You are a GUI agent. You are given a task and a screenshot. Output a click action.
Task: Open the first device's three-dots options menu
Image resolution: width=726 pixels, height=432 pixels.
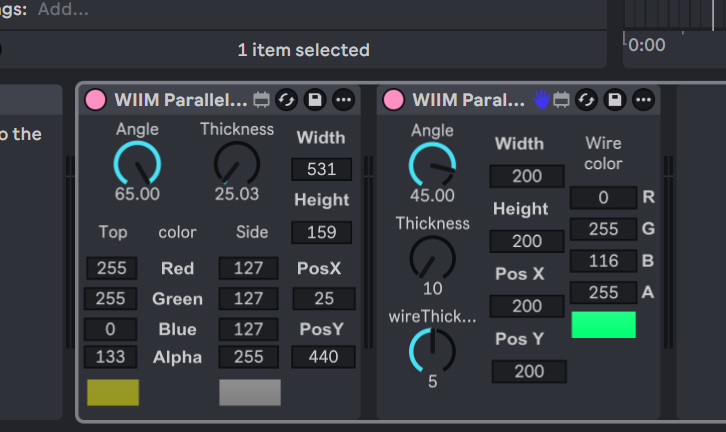pyautogui.click(x=344, y=100)
